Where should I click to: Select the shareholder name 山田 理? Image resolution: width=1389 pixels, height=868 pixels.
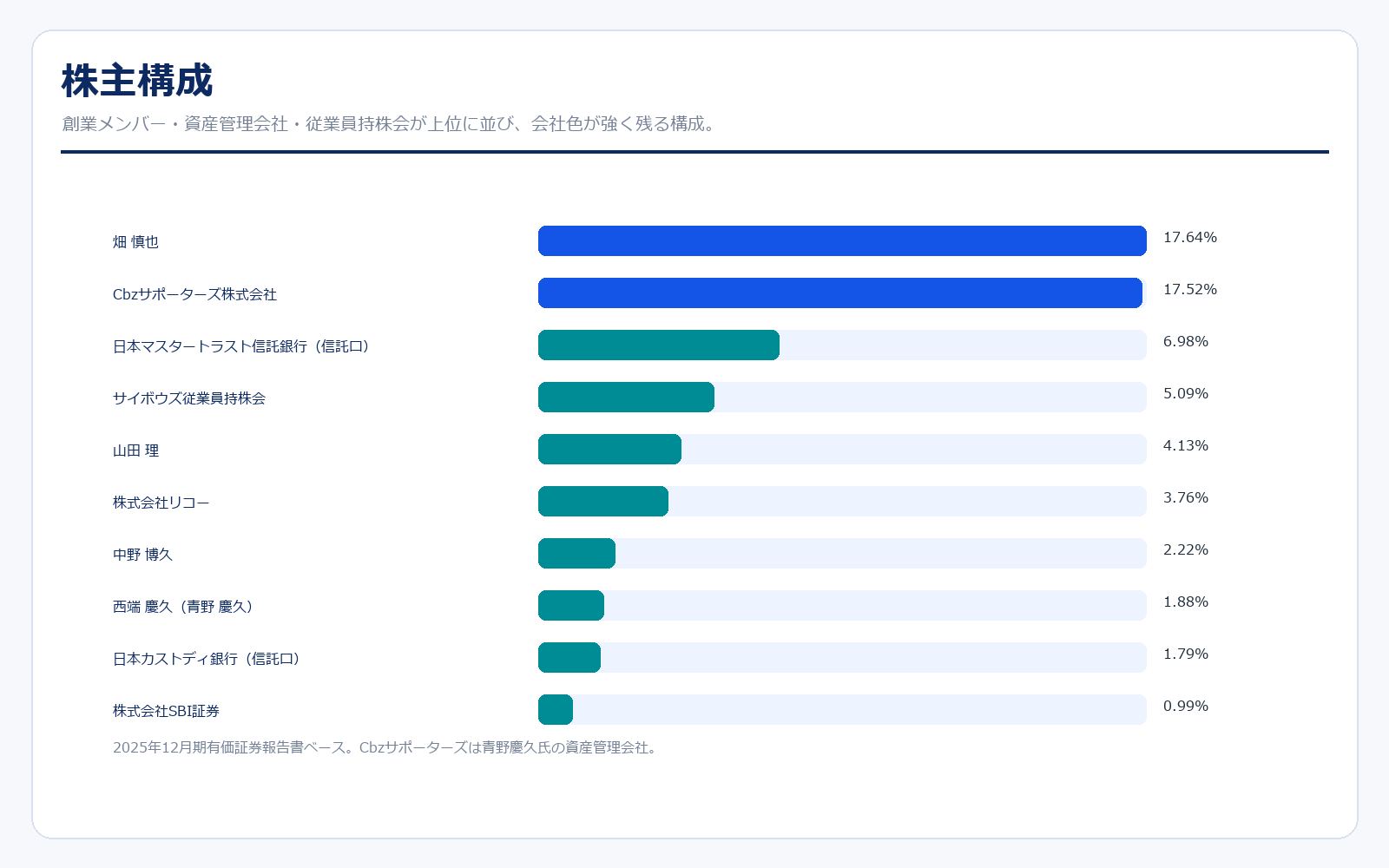[x=135, y=450]
